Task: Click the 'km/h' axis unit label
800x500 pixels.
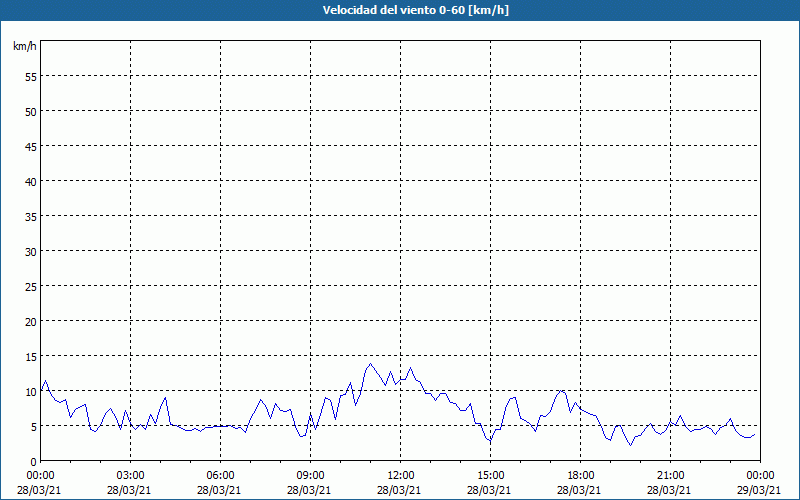Action: [x=24, y=46]
